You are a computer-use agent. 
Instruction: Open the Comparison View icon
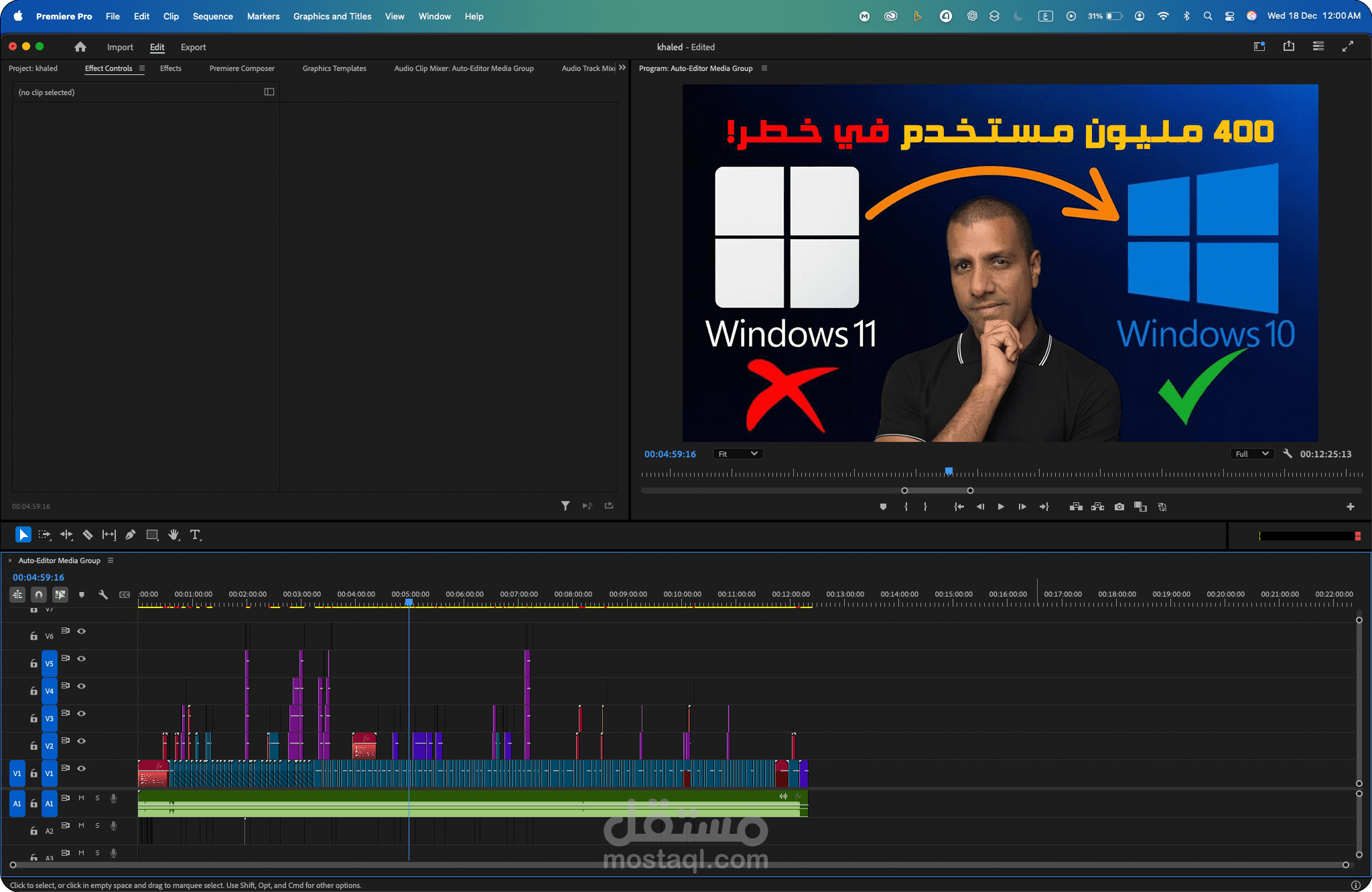pos(1140,507)
